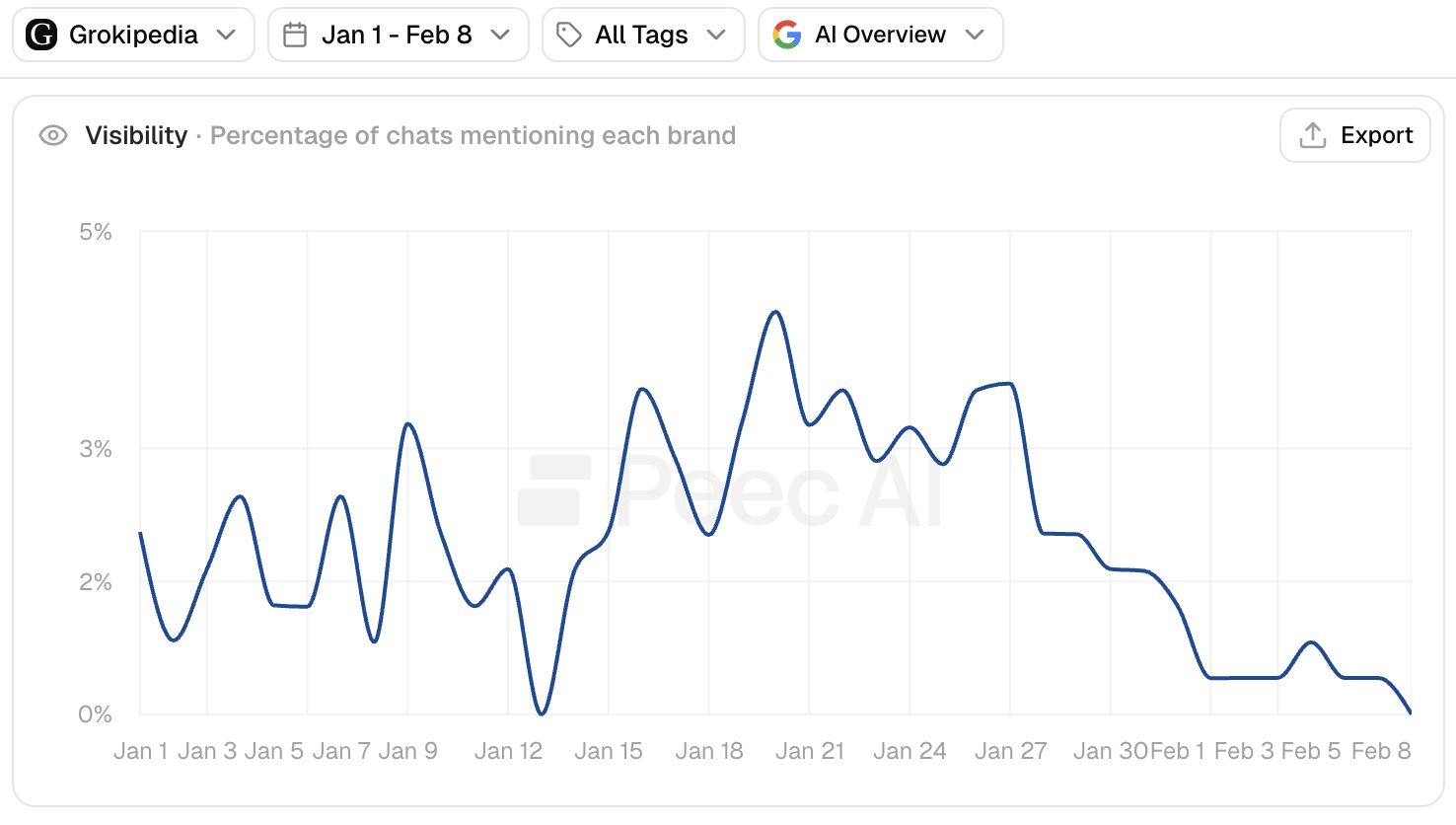This screenshot has width=1456, height=825.
Task: Expand the Grokipedia brand dropdown chevron
Action: pos(226,36)
